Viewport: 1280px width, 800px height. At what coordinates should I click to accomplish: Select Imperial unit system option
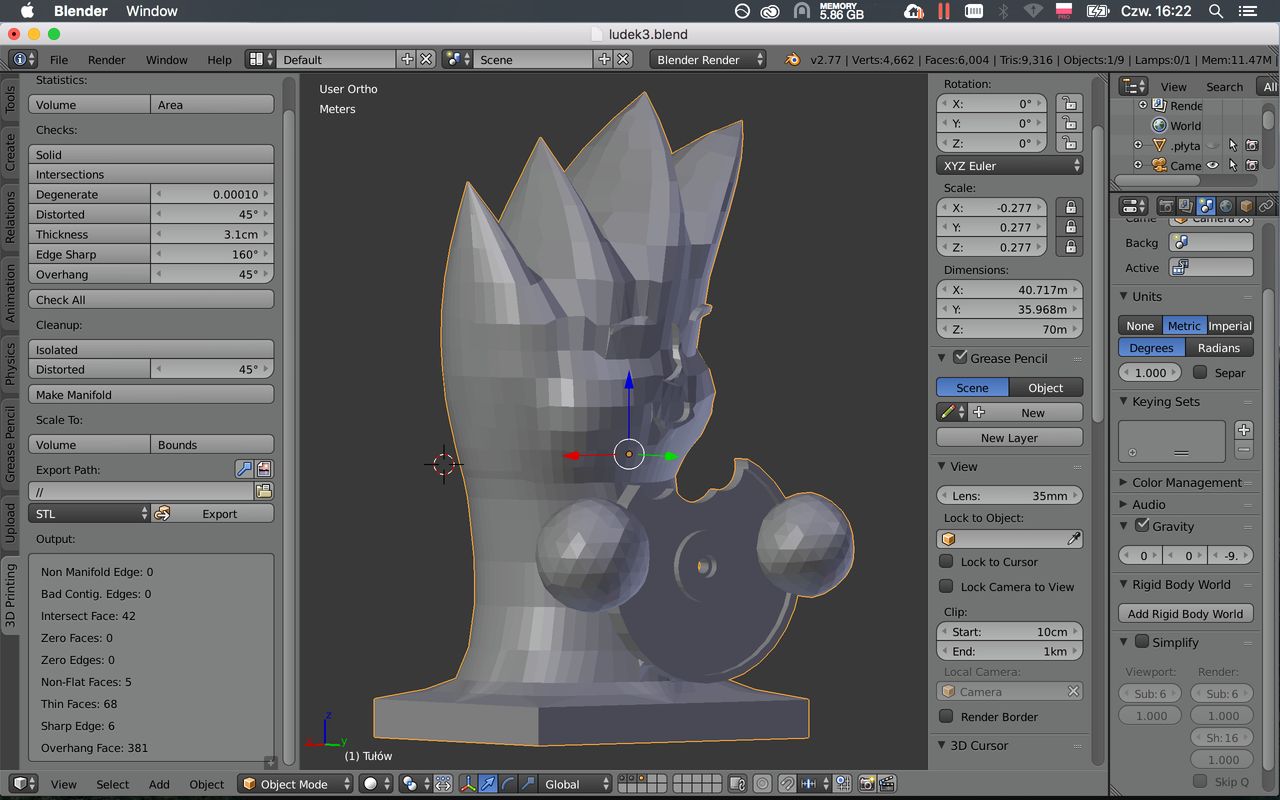[x=1229, y=326]
